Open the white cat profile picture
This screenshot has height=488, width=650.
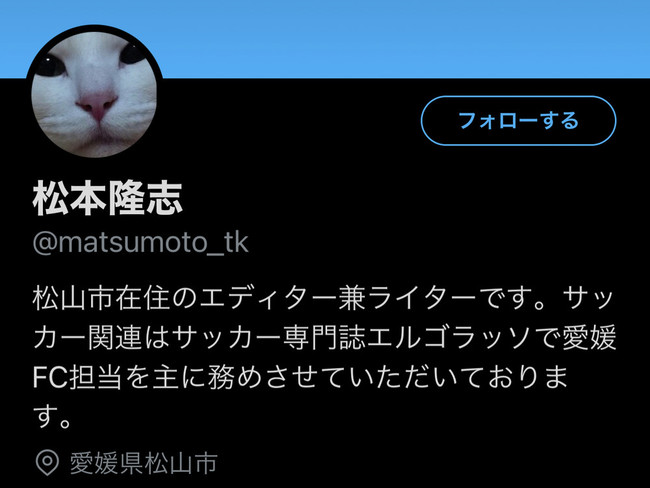click(x=95, y=93)
